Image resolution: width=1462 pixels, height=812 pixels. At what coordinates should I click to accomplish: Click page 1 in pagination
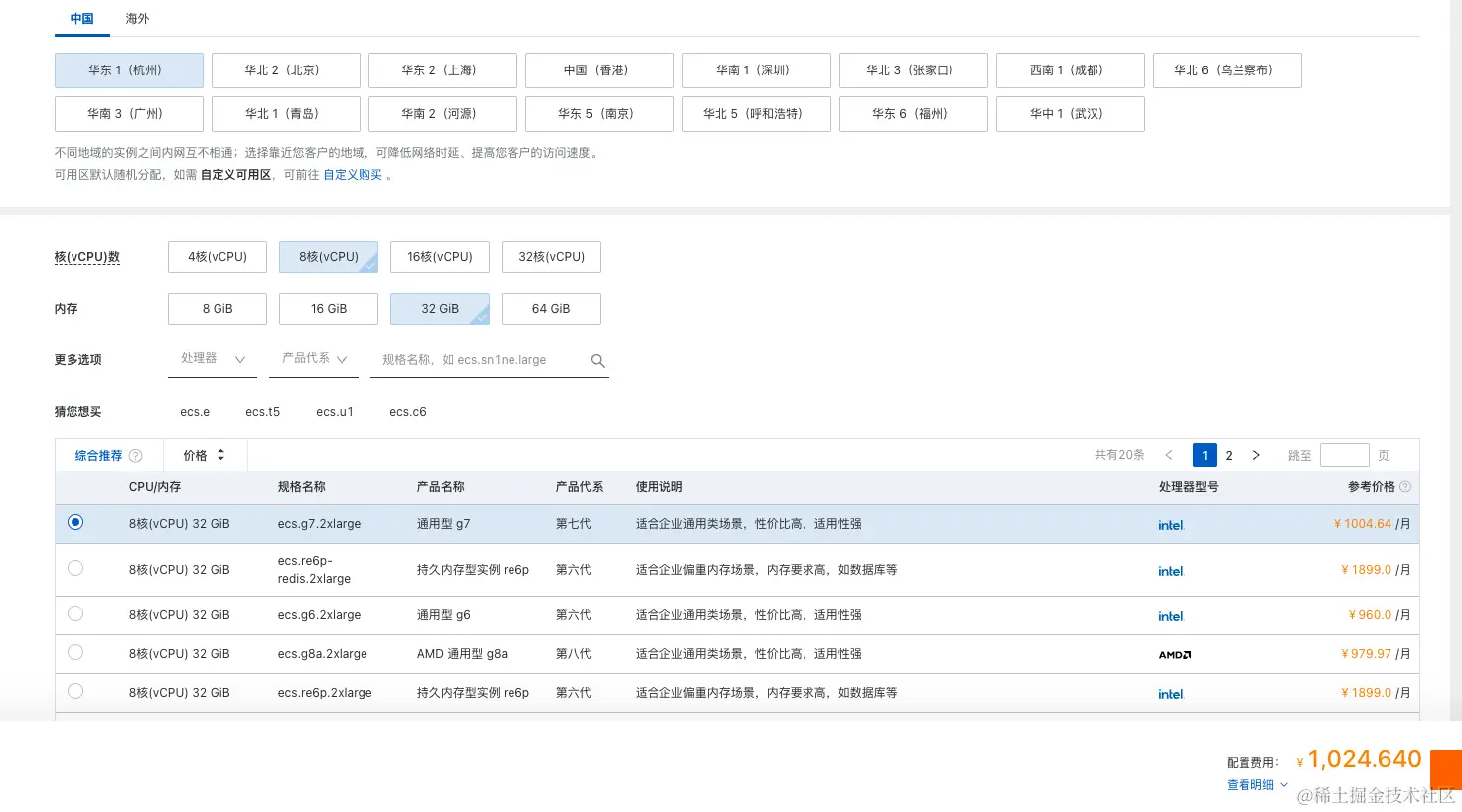1205,456
